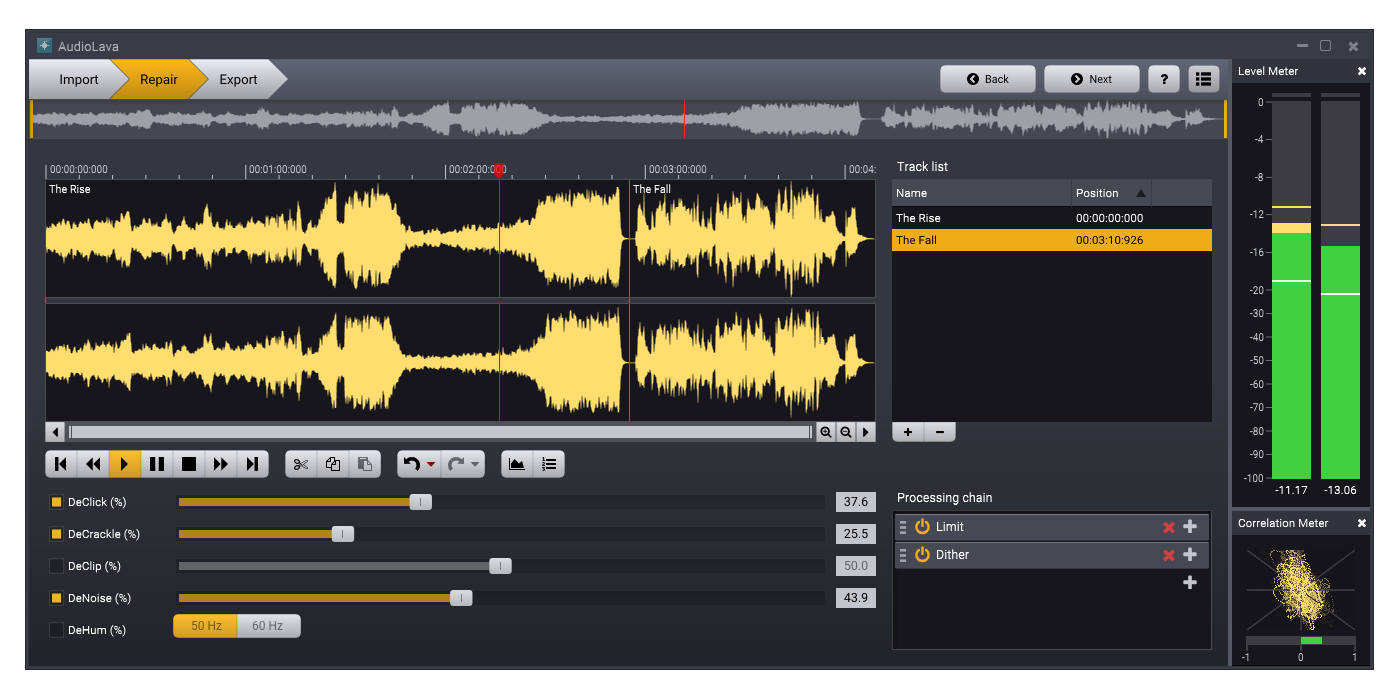Screen dimensions: 1400x700
Task: Skip to the start of the track
Action: click(x=61, y=464)
